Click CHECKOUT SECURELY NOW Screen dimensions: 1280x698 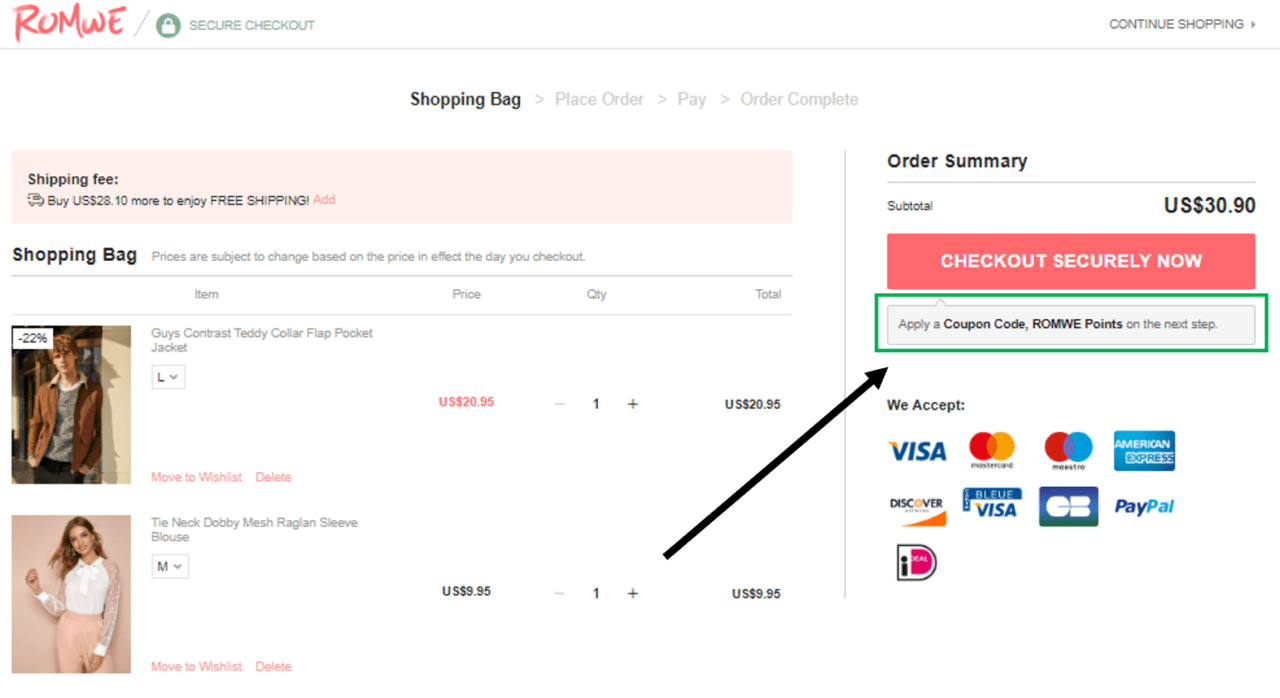pyautogui.click(x=1070, y=261)
